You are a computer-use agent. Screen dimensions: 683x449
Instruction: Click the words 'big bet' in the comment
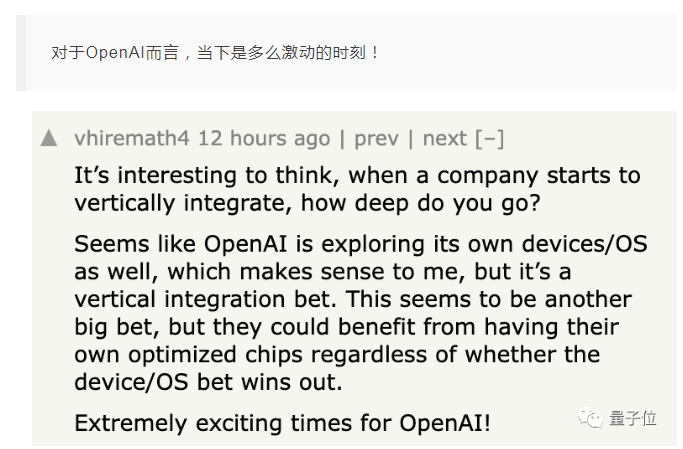(116, 327)
